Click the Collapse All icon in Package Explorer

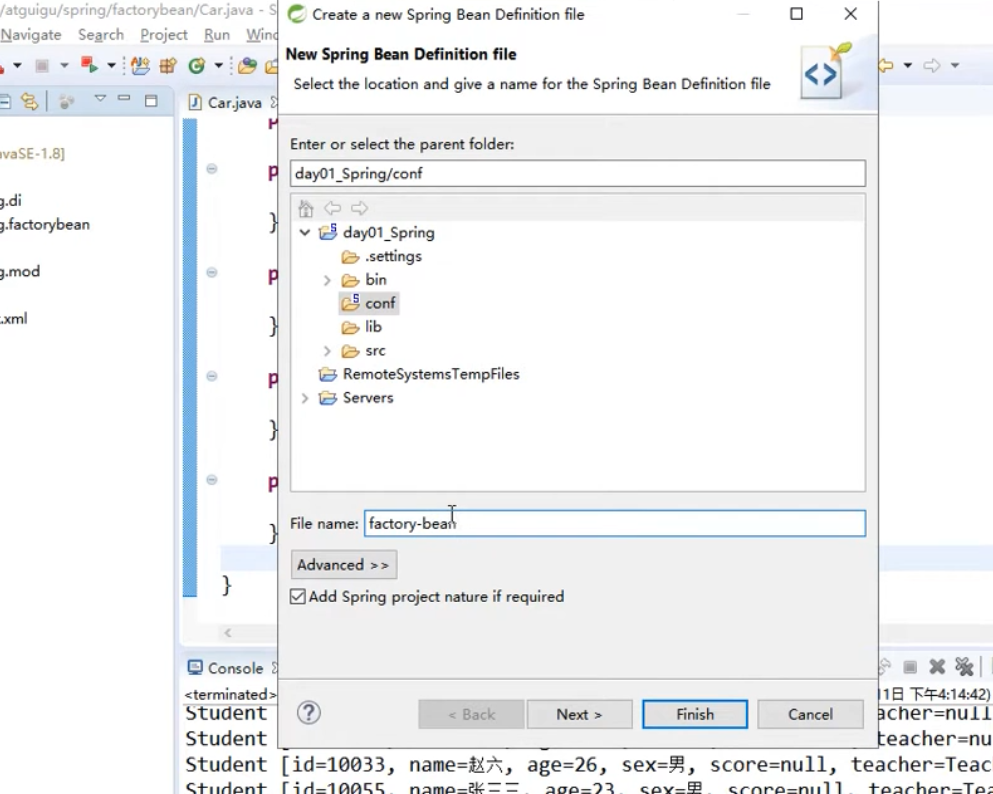pyautogui.click(x=5, y=101)
